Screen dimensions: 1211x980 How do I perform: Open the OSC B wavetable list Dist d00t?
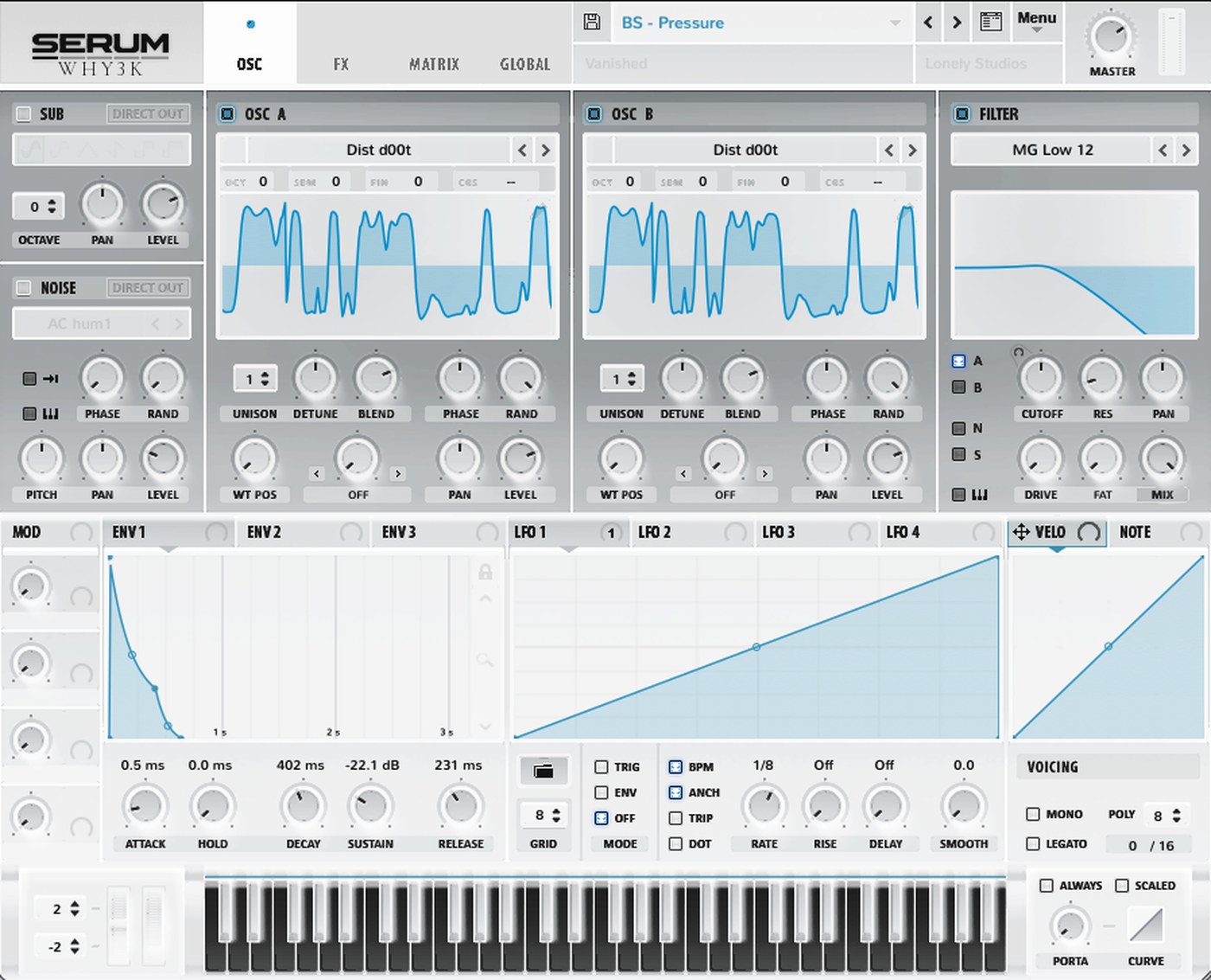(x=746, y=151)
